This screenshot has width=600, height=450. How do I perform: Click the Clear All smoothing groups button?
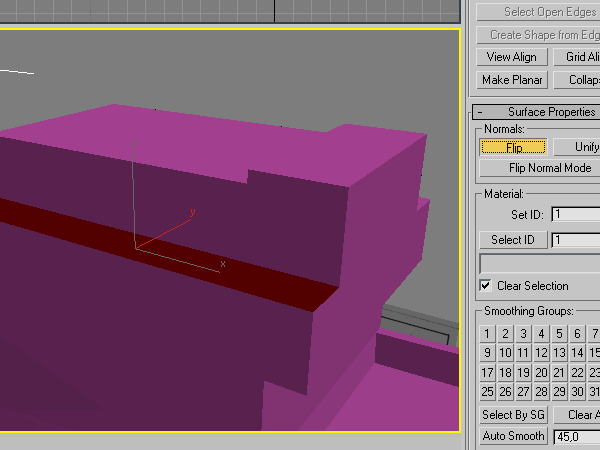click(x=577, y=415)
